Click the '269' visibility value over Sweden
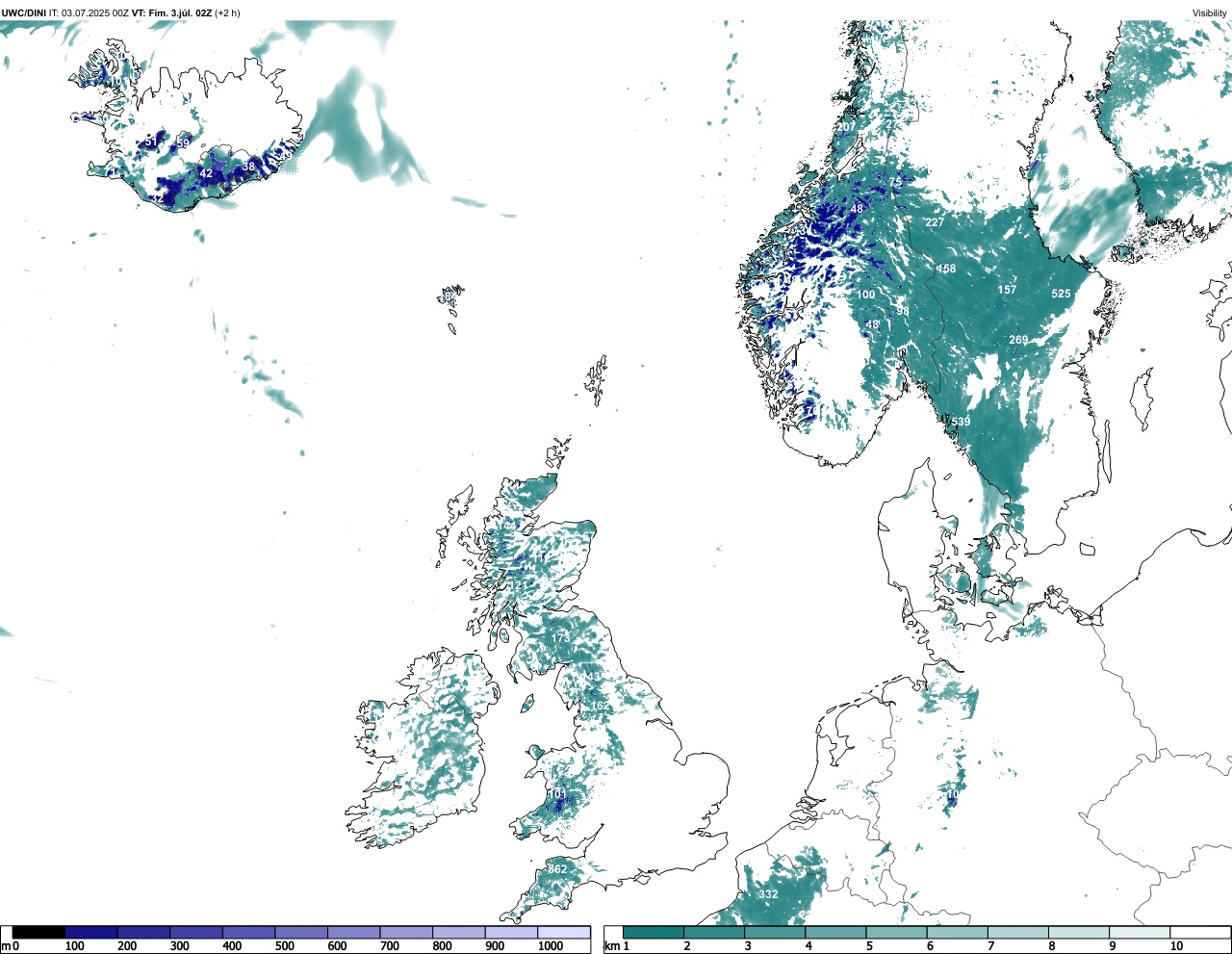Viewport: 1232px width, 954px height. tap(1018, 340)
